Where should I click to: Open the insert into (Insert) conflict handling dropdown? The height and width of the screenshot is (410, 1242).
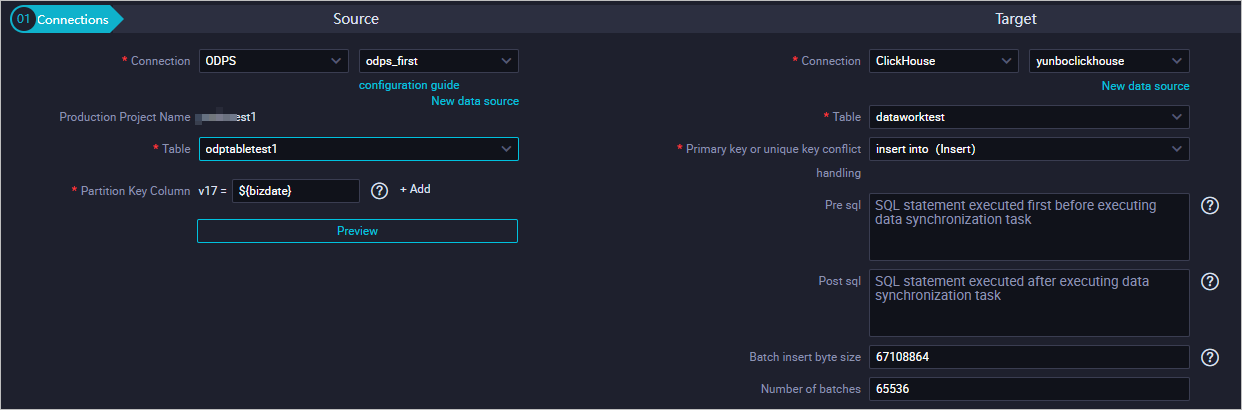[1029, 149]
